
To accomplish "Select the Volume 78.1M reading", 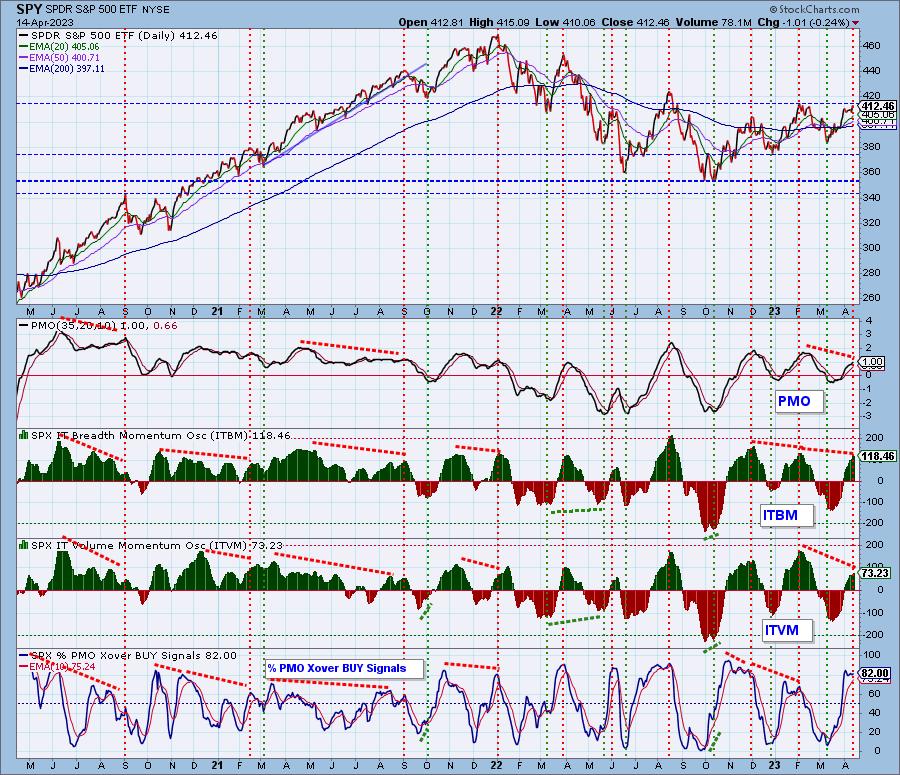I will coord(713,22).
